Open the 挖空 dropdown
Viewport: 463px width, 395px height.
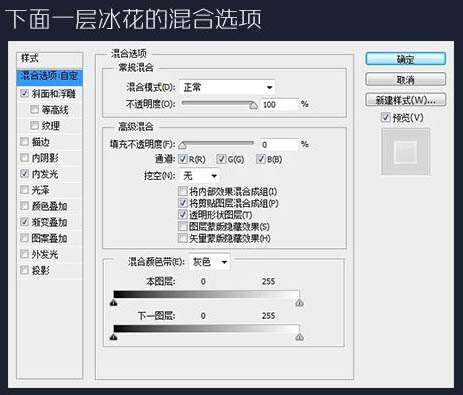coord(199,175)
